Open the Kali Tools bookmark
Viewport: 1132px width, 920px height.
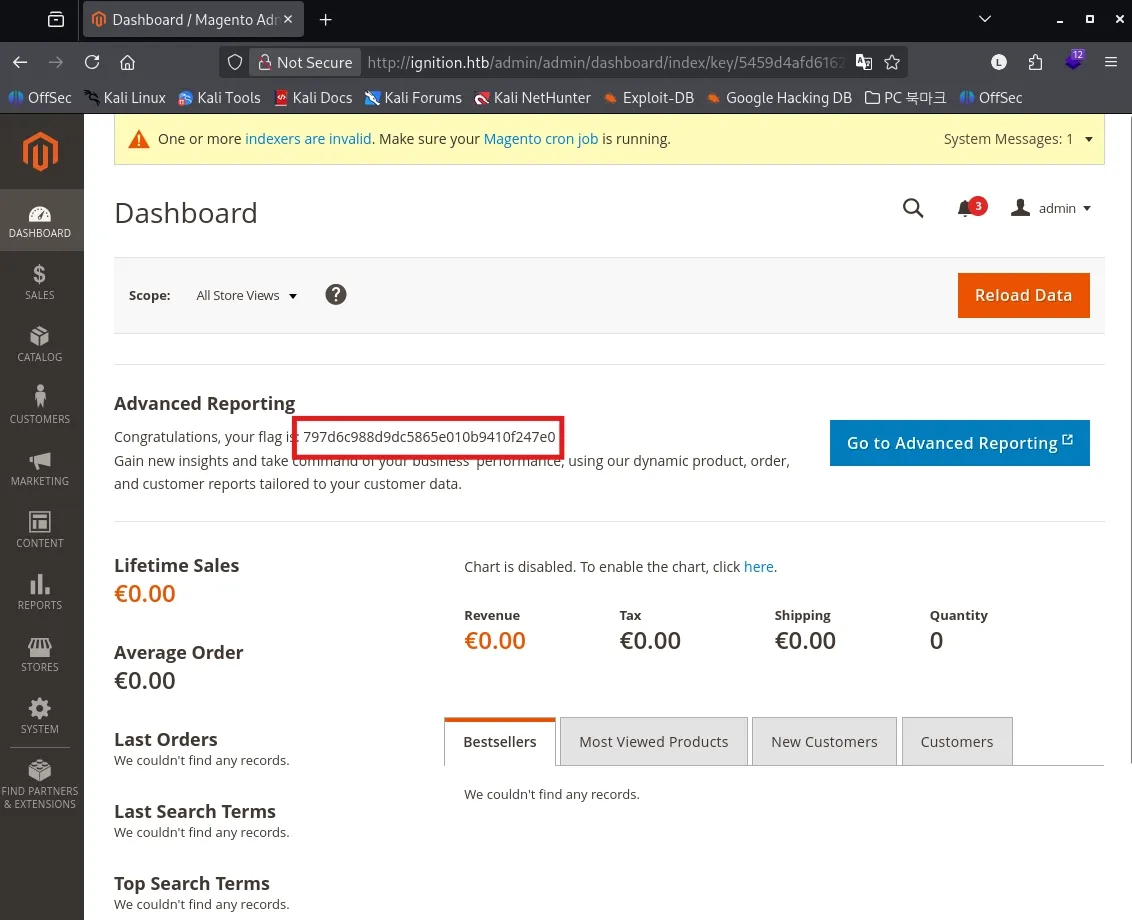click(x=219, y=97)
